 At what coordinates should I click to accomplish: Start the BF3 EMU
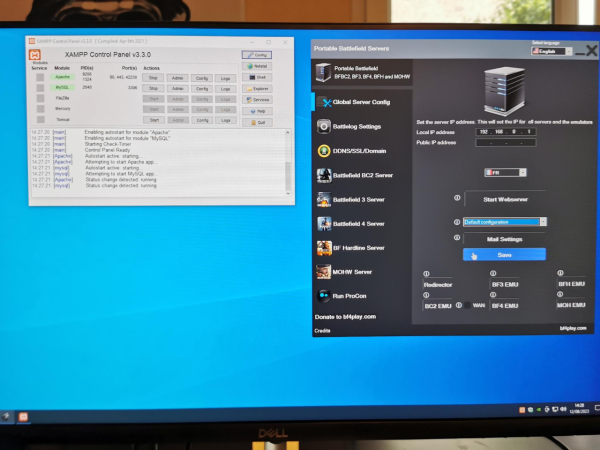505,284
